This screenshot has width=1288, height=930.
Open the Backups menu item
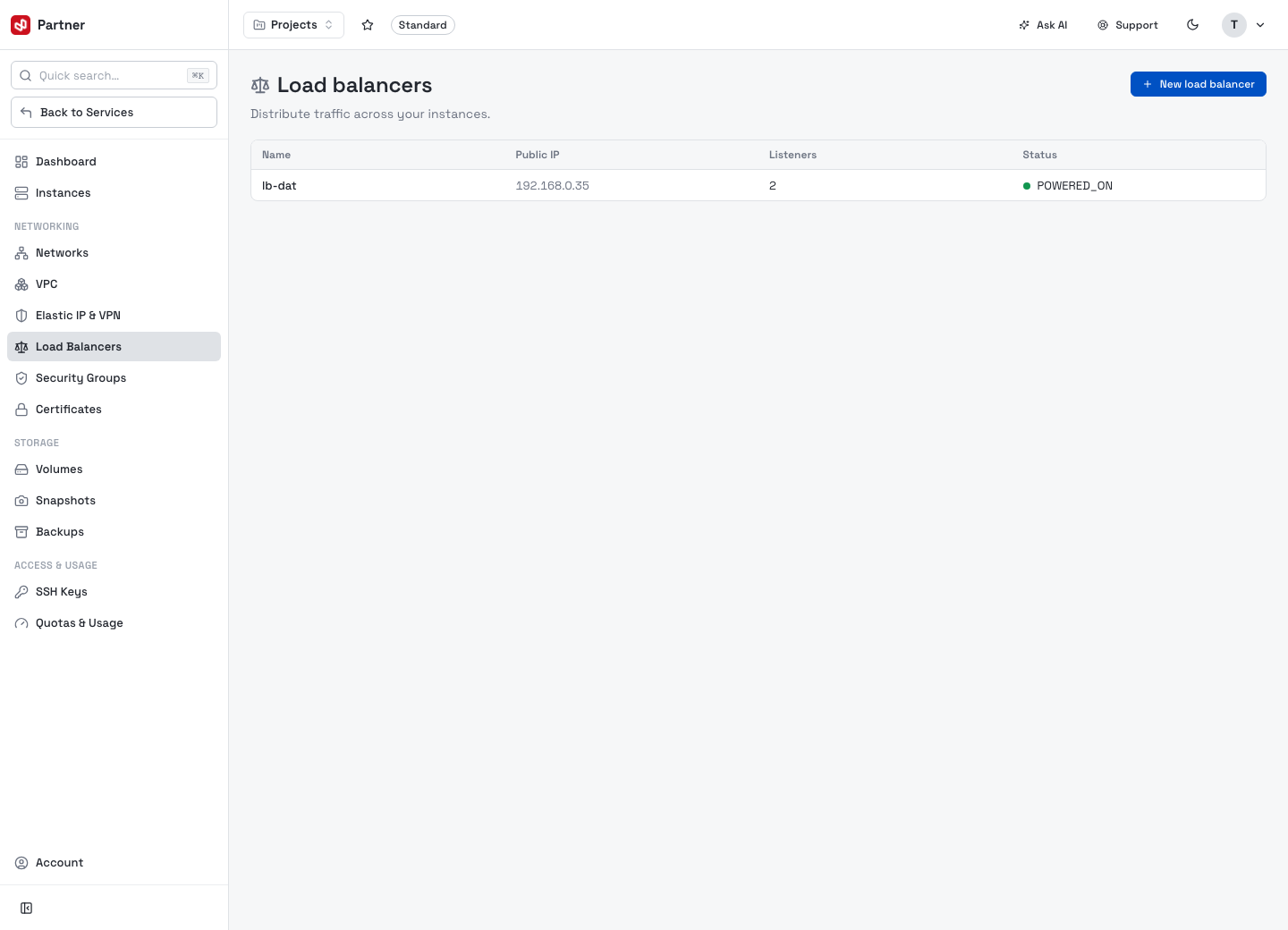[x=114, y=532]
